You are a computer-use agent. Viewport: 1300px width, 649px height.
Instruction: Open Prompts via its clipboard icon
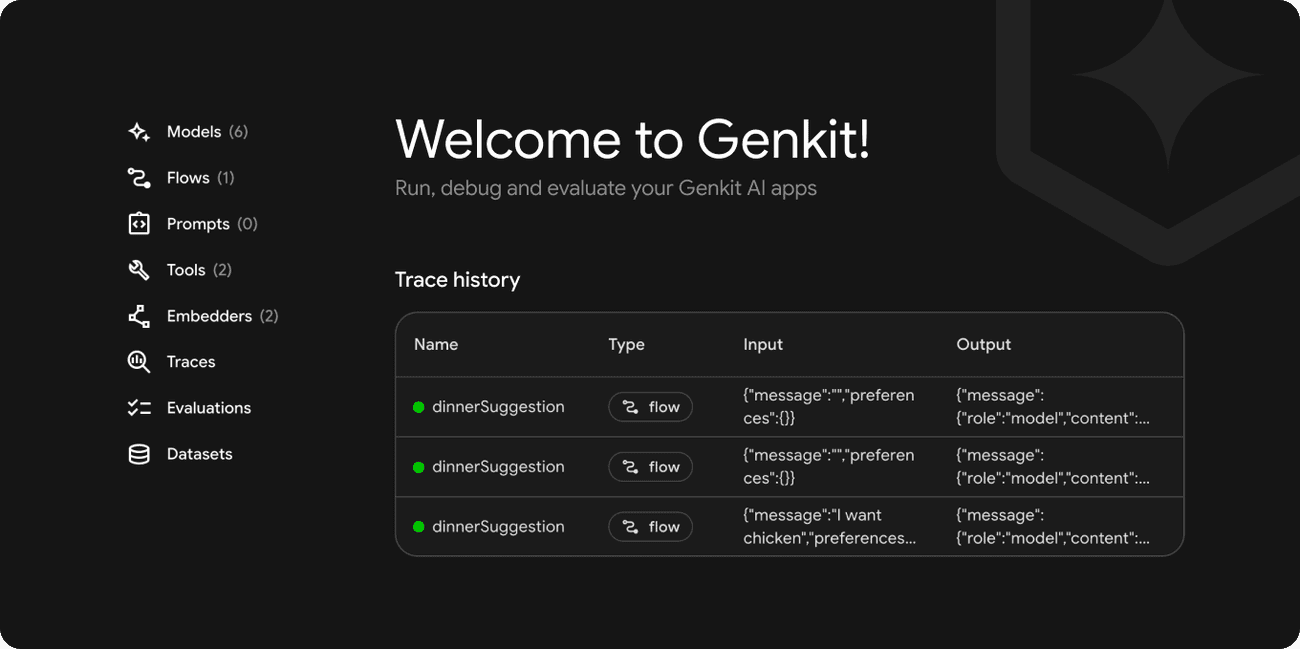coord(137,223)
